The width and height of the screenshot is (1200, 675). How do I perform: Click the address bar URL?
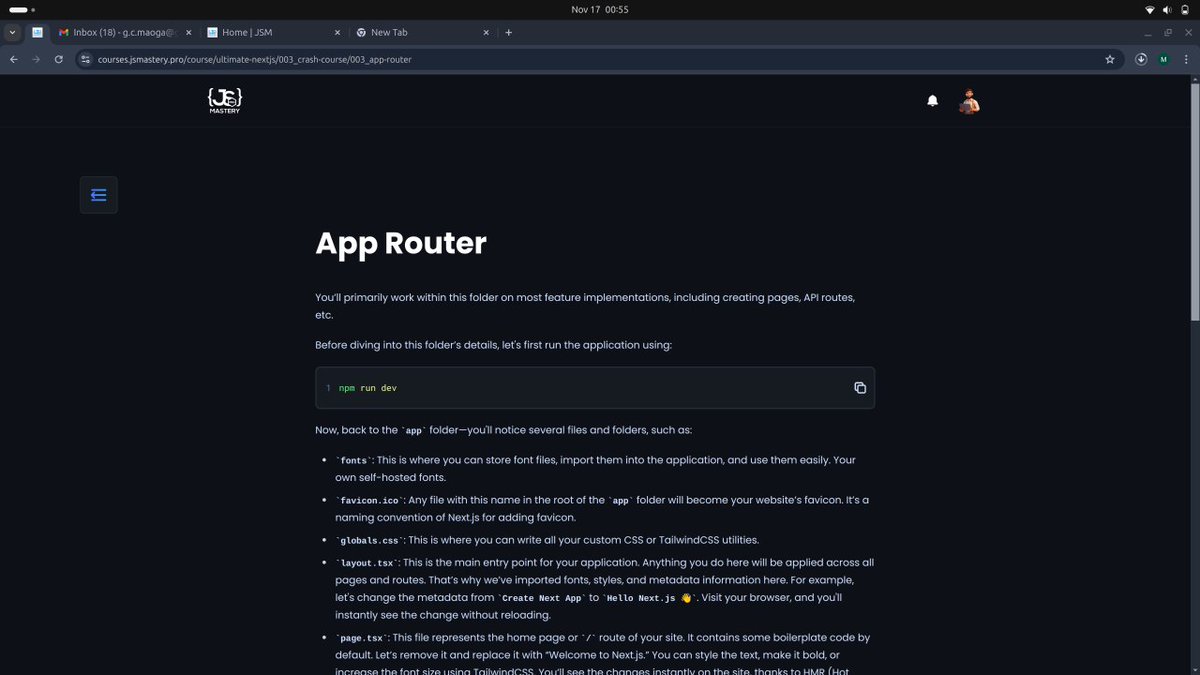click(x=254, y=59)
